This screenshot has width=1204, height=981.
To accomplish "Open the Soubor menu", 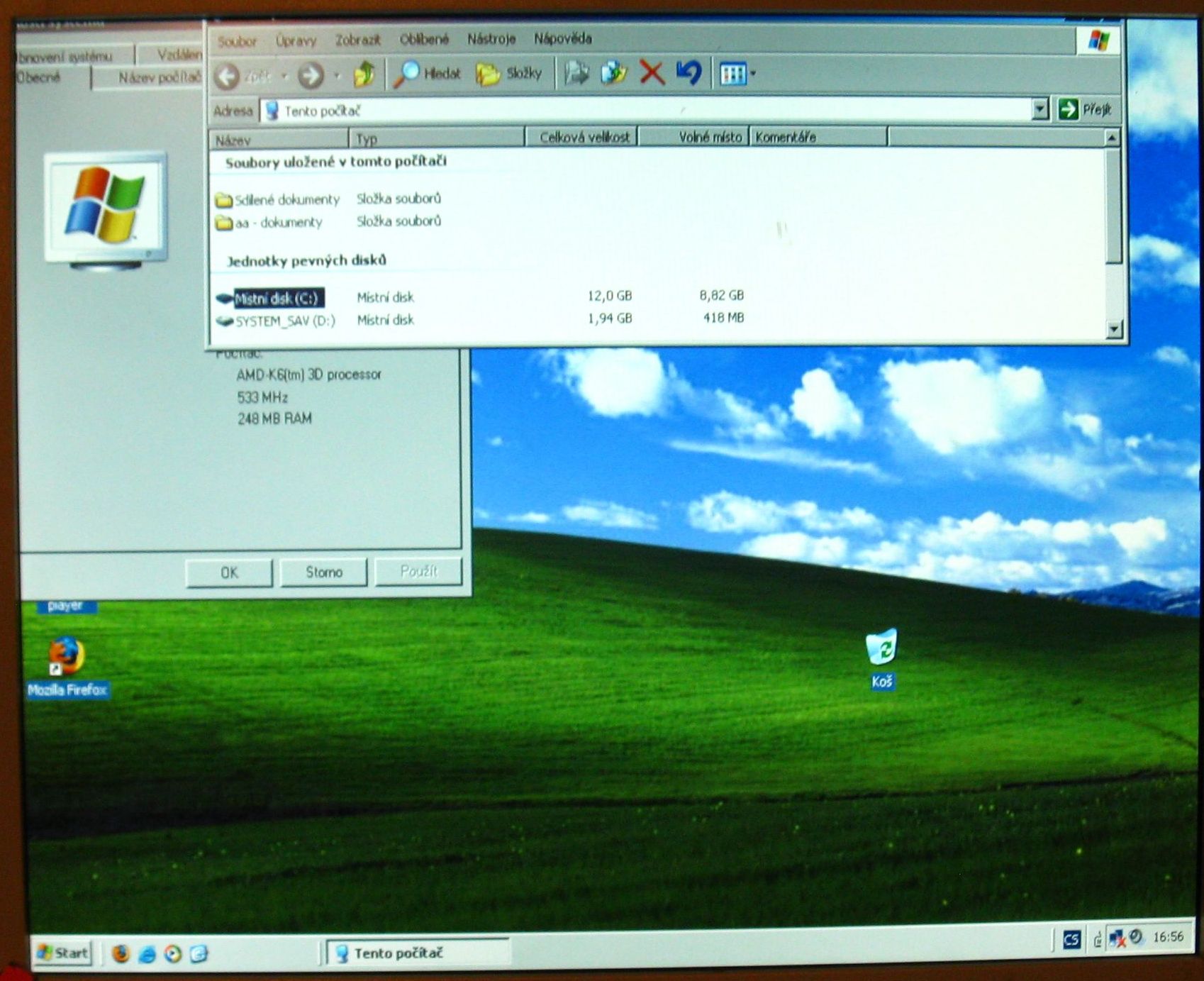I will [237, 41].
